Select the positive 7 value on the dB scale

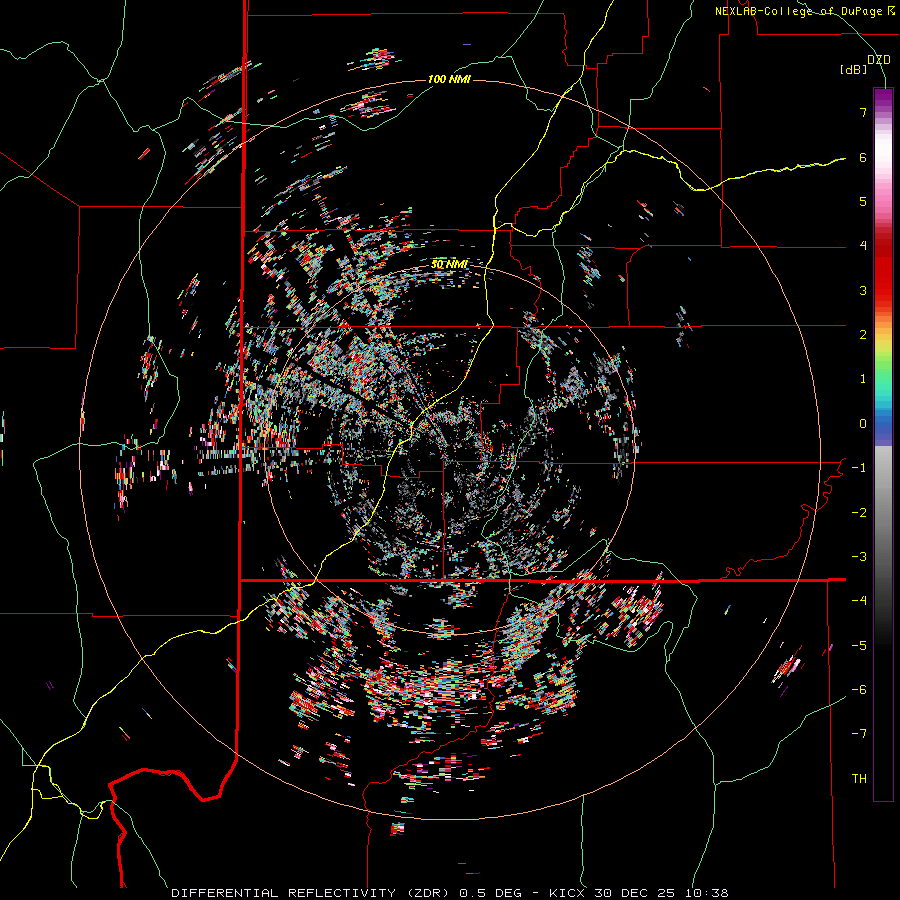tap(863, 112)
